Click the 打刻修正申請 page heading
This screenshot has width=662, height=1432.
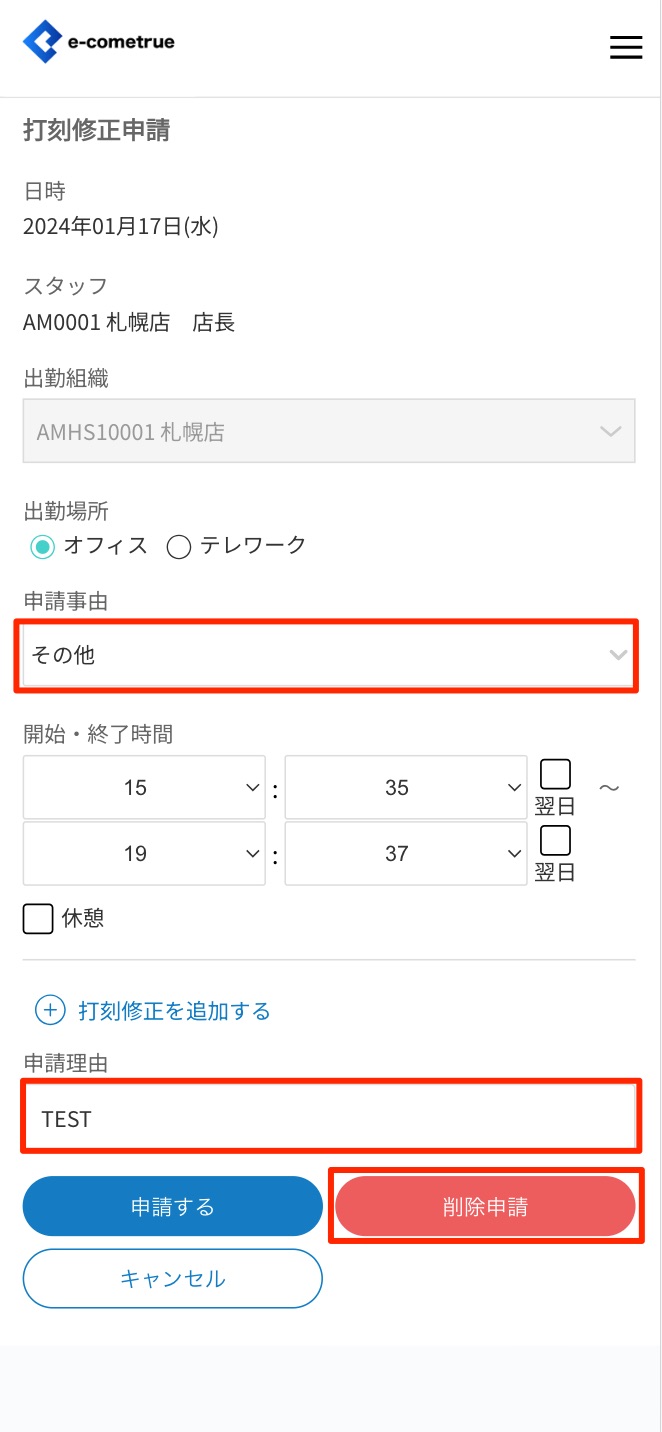(97, 130)
